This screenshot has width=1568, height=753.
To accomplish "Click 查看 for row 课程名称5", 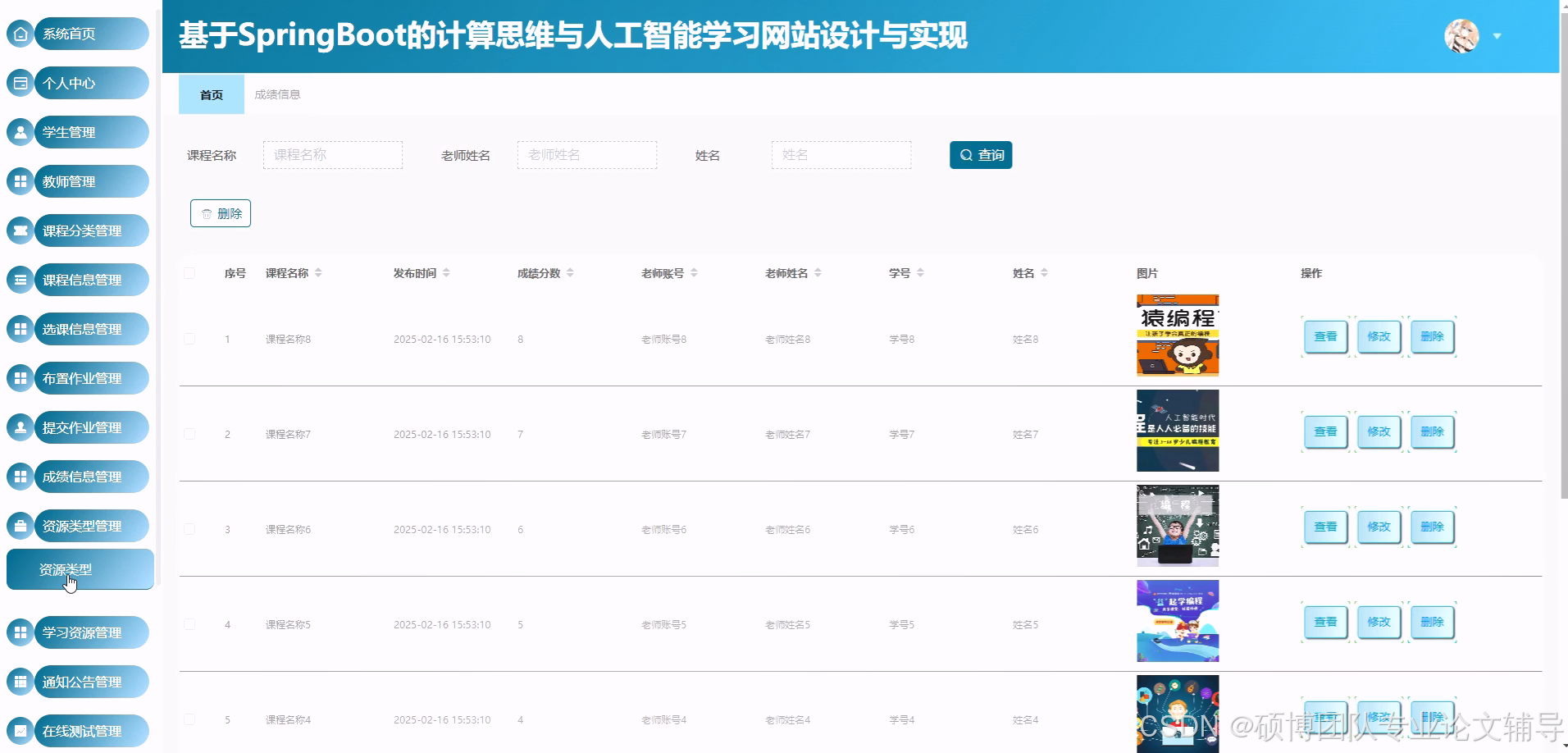I will [x=1325, y=622].
